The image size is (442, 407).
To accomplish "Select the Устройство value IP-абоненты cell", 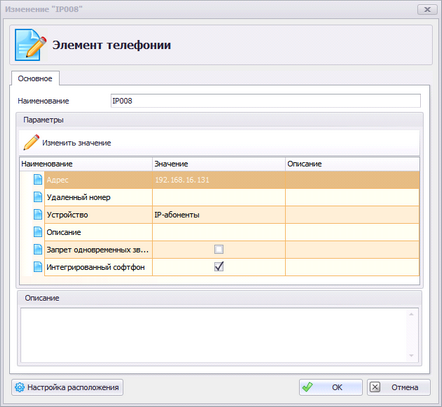I will (x=219, y=215).
